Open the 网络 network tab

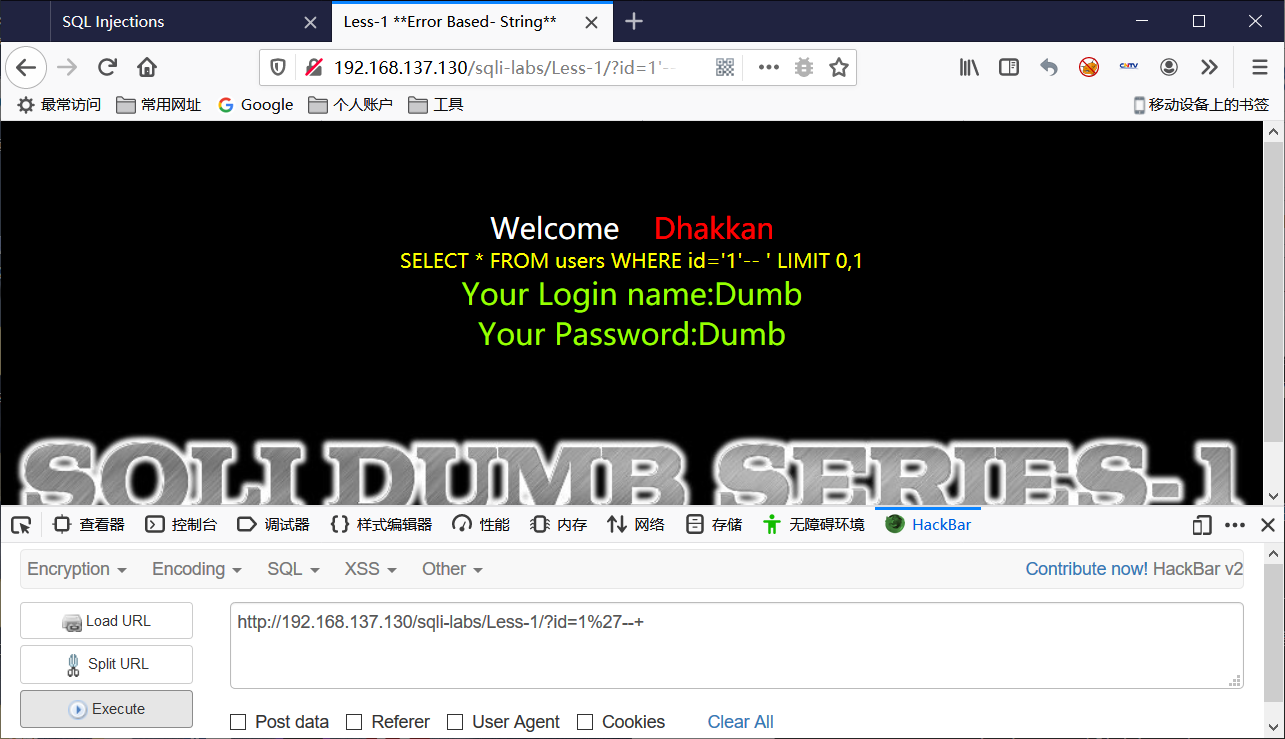click(x=636, y=524)
